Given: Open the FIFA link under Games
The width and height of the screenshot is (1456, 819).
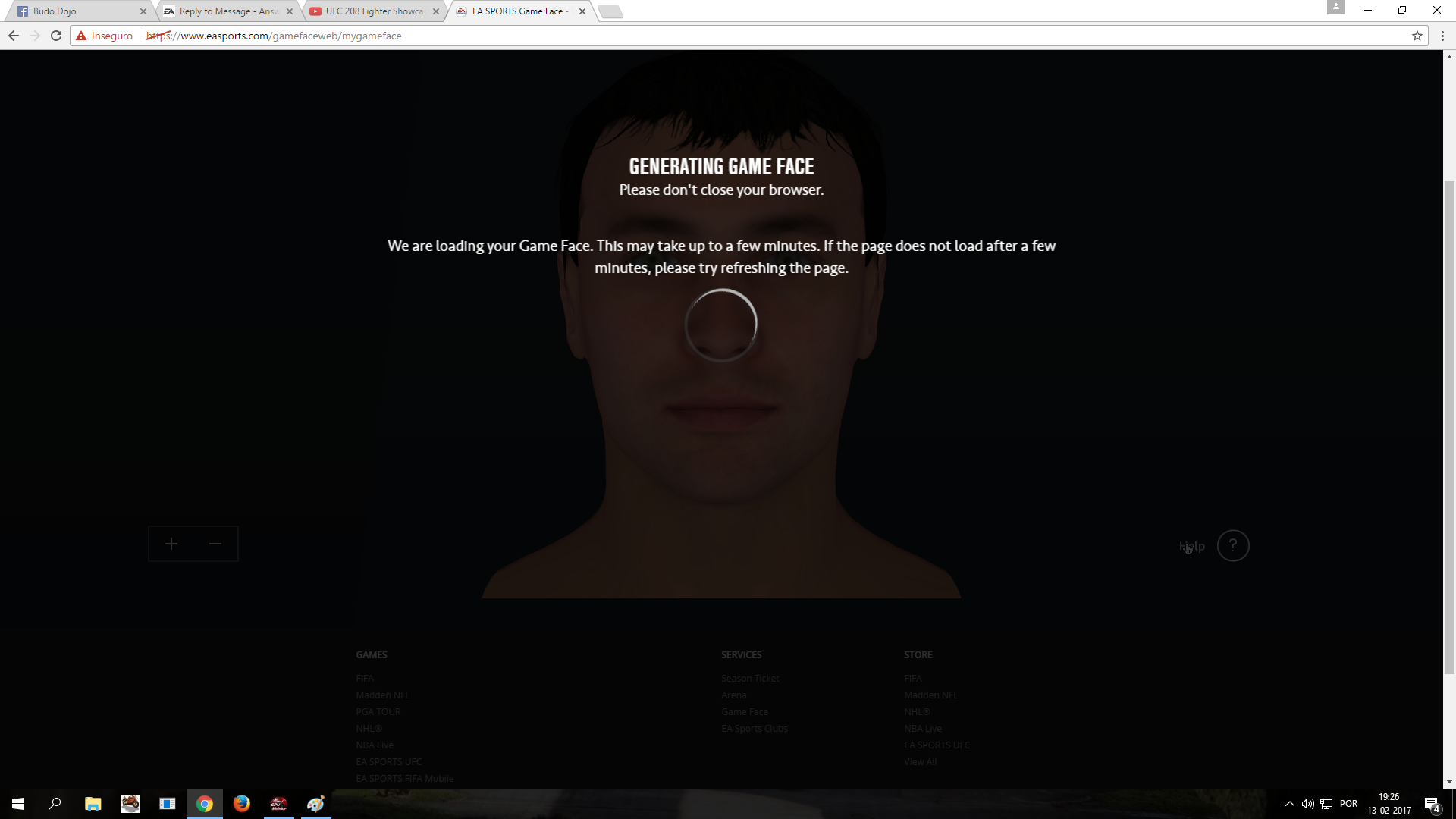Looking at the screenshot, I should pyautogui.click(x=365, y=678).
